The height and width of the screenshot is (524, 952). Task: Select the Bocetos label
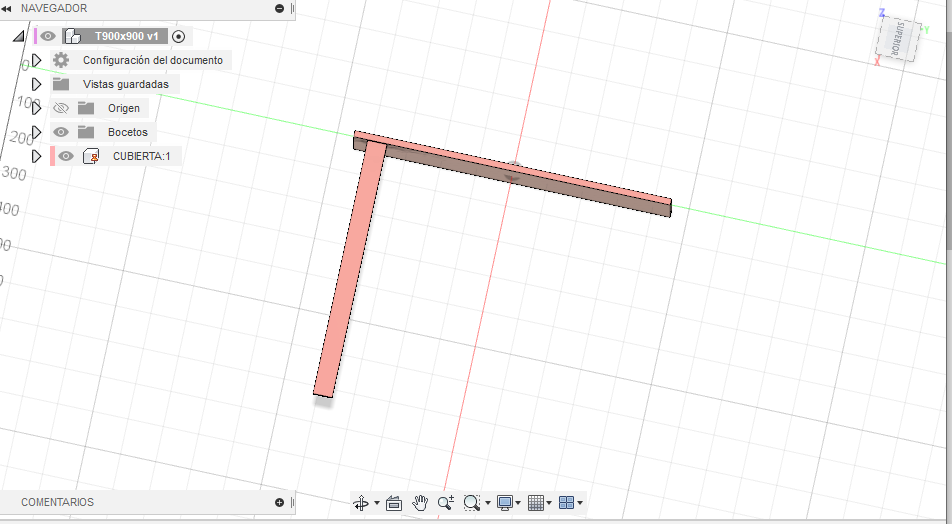tap(128, 132)
